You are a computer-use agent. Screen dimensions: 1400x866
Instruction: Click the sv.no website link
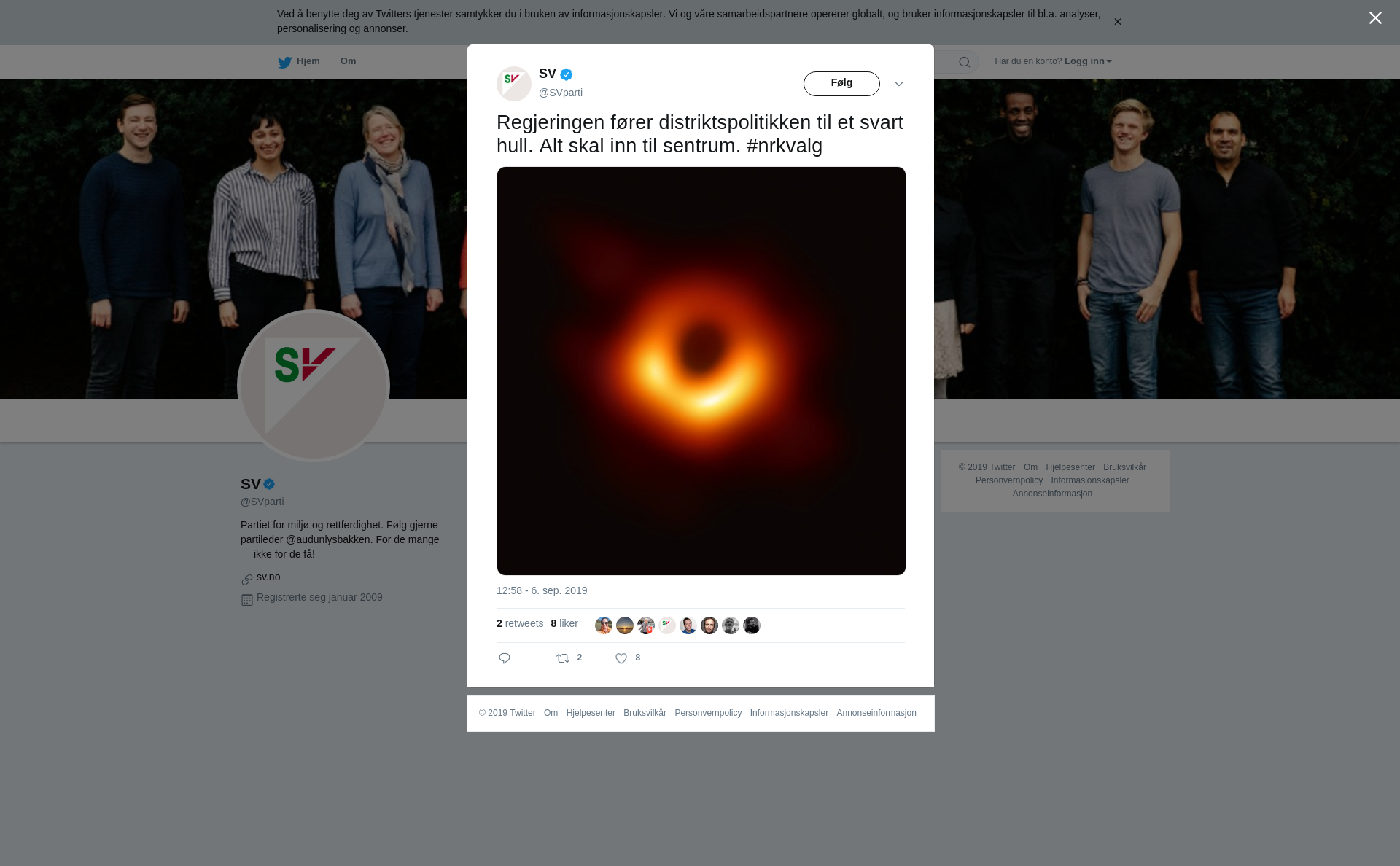[x=268, y=577]
